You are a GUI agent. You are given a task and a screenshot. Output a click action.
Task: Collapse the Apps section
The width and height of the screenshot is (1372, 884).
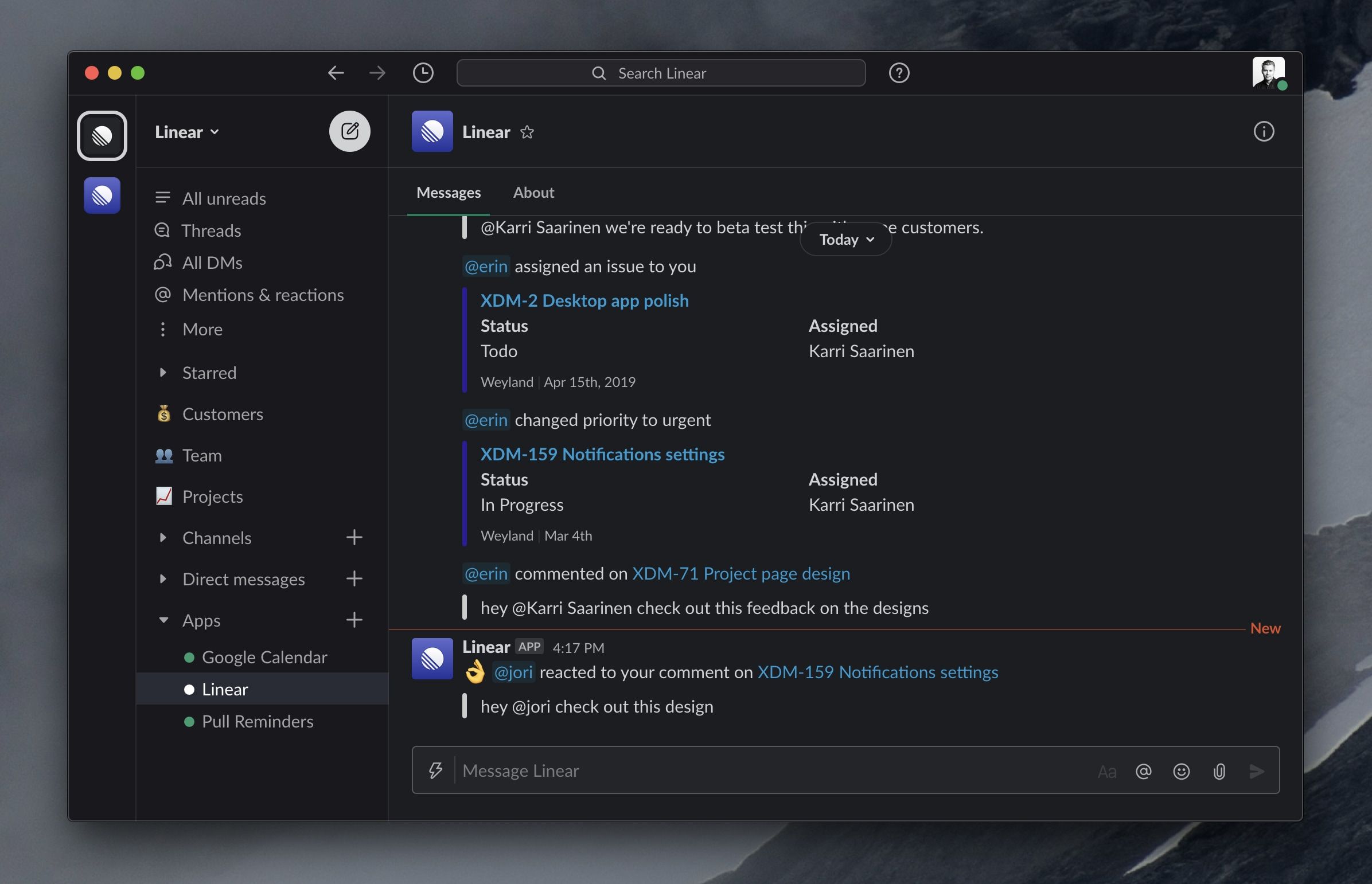(163, 620)
